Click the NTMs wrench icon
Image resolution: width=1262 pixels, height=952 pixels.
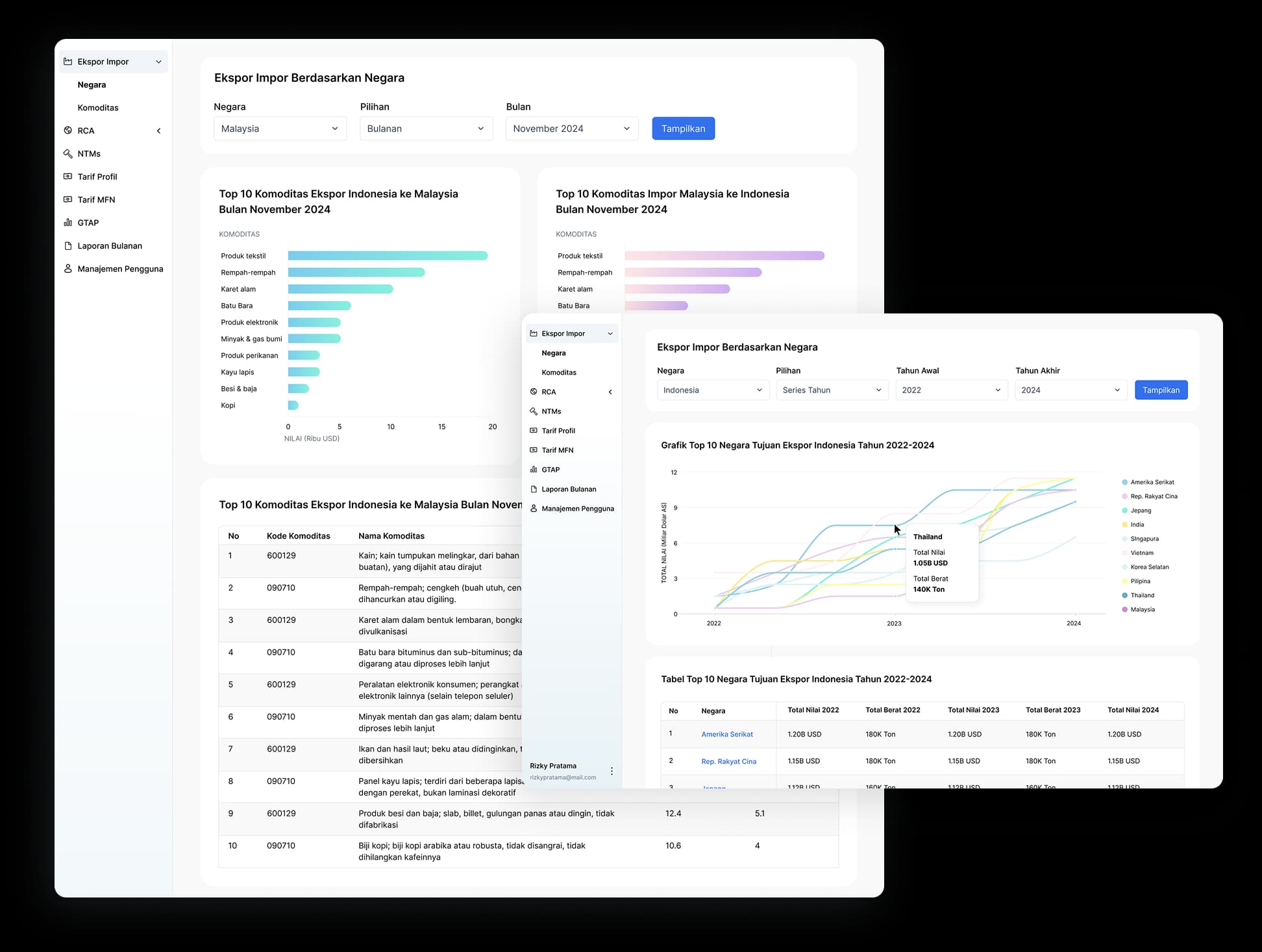(69, 154)
